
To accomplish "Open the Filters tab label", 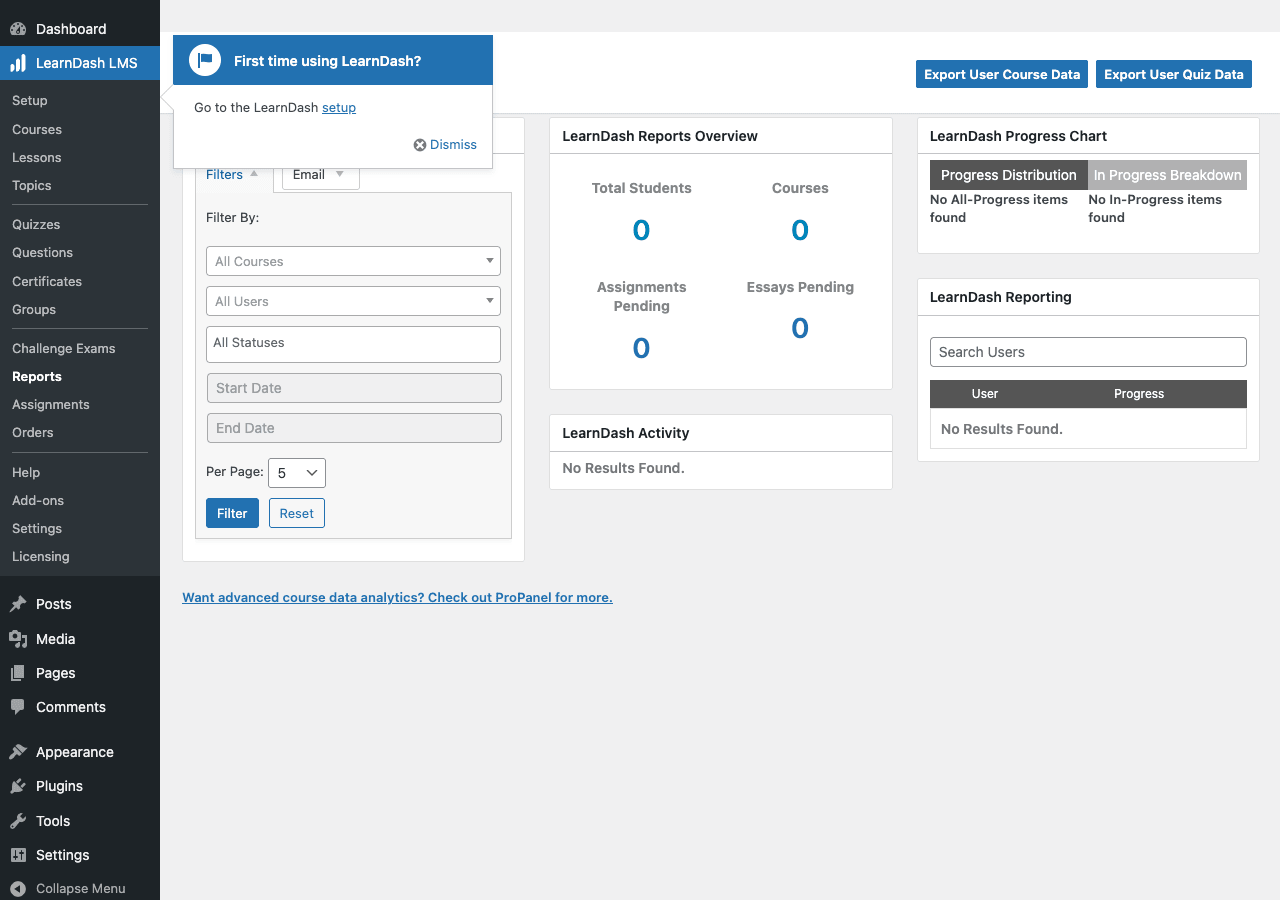I will 224,174.
